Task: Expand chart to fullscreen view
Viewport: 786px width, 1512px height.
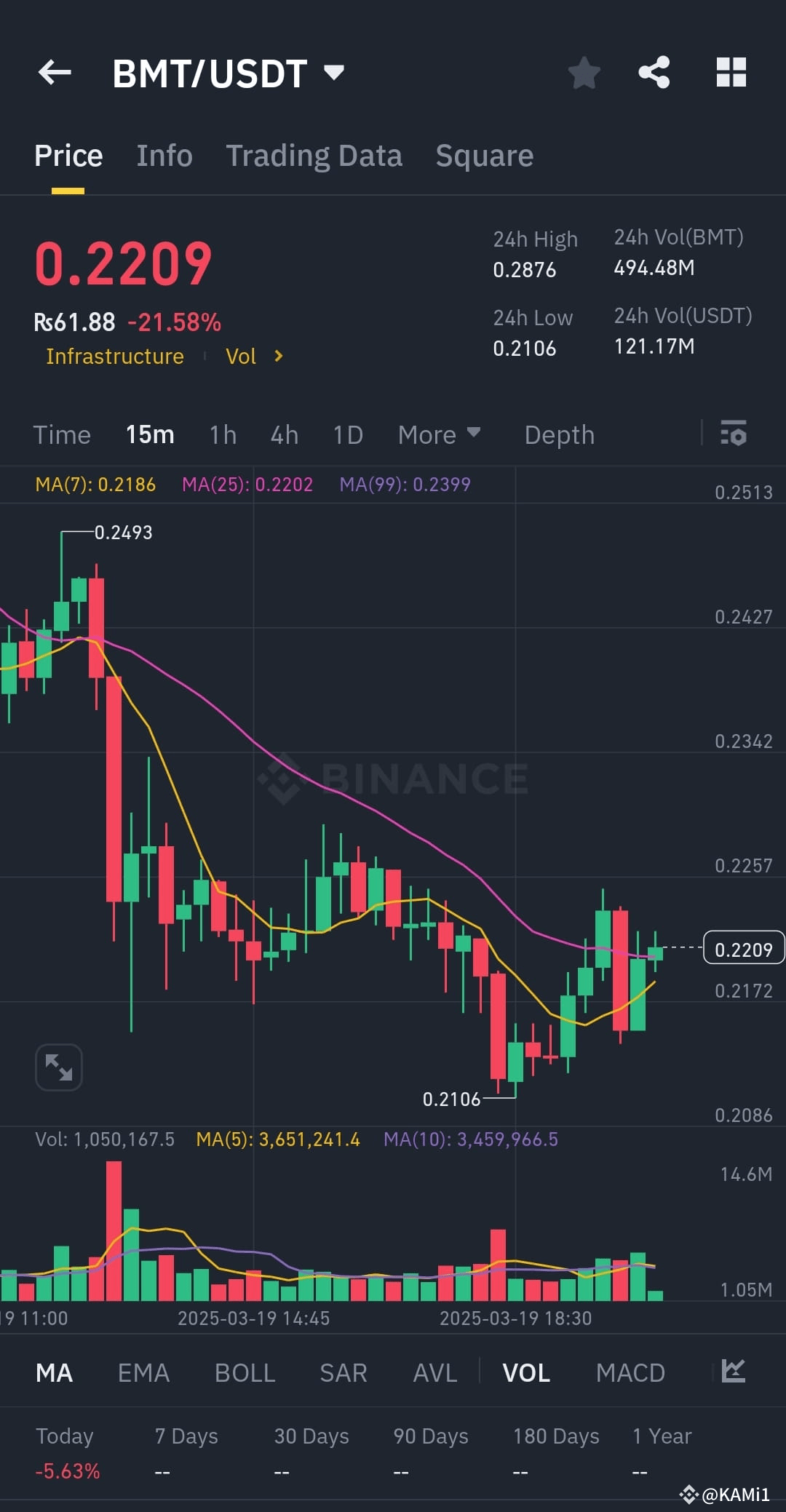Action: point(58,1067)
